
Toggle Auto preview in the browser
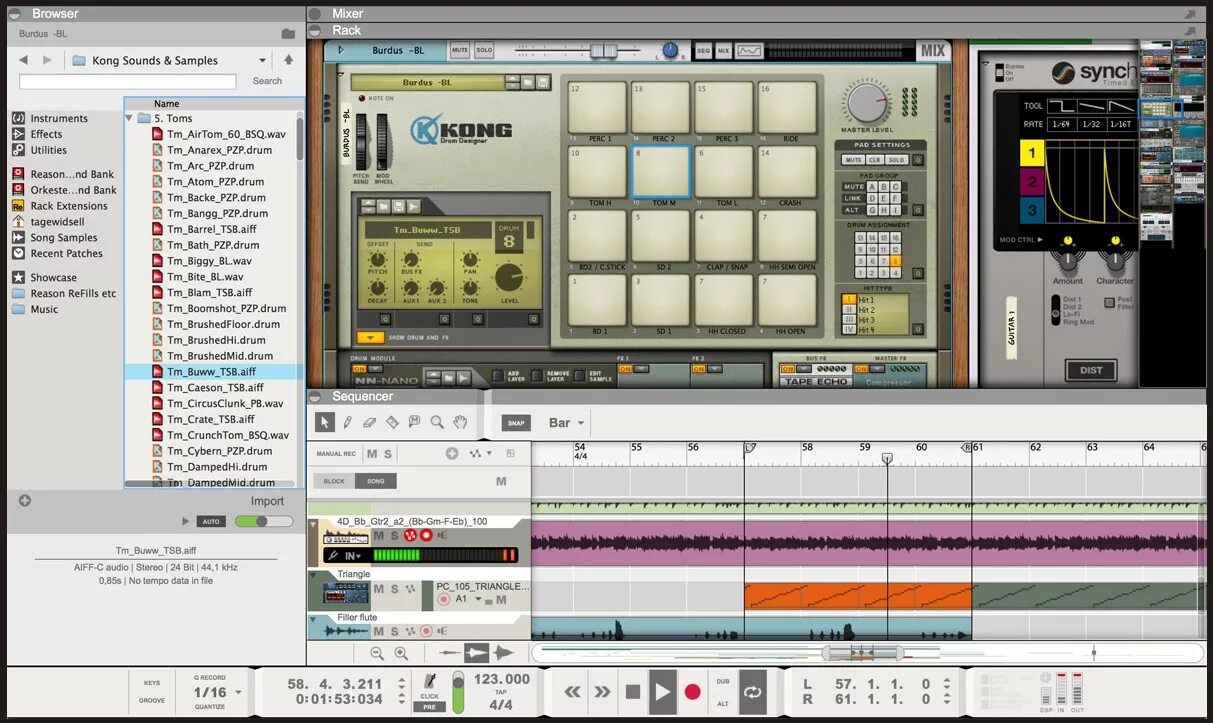pyautogui.click(x=211, y=521)
